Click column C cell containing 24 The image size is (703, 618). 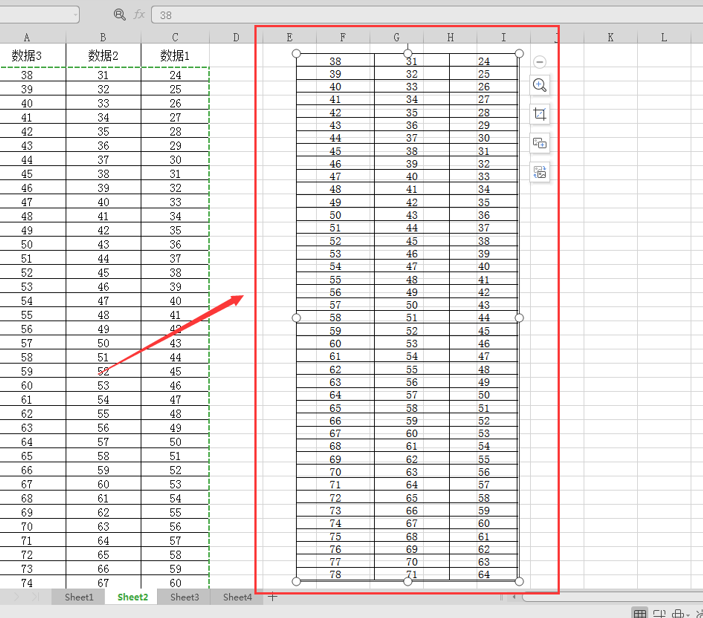tap(175, 75)
